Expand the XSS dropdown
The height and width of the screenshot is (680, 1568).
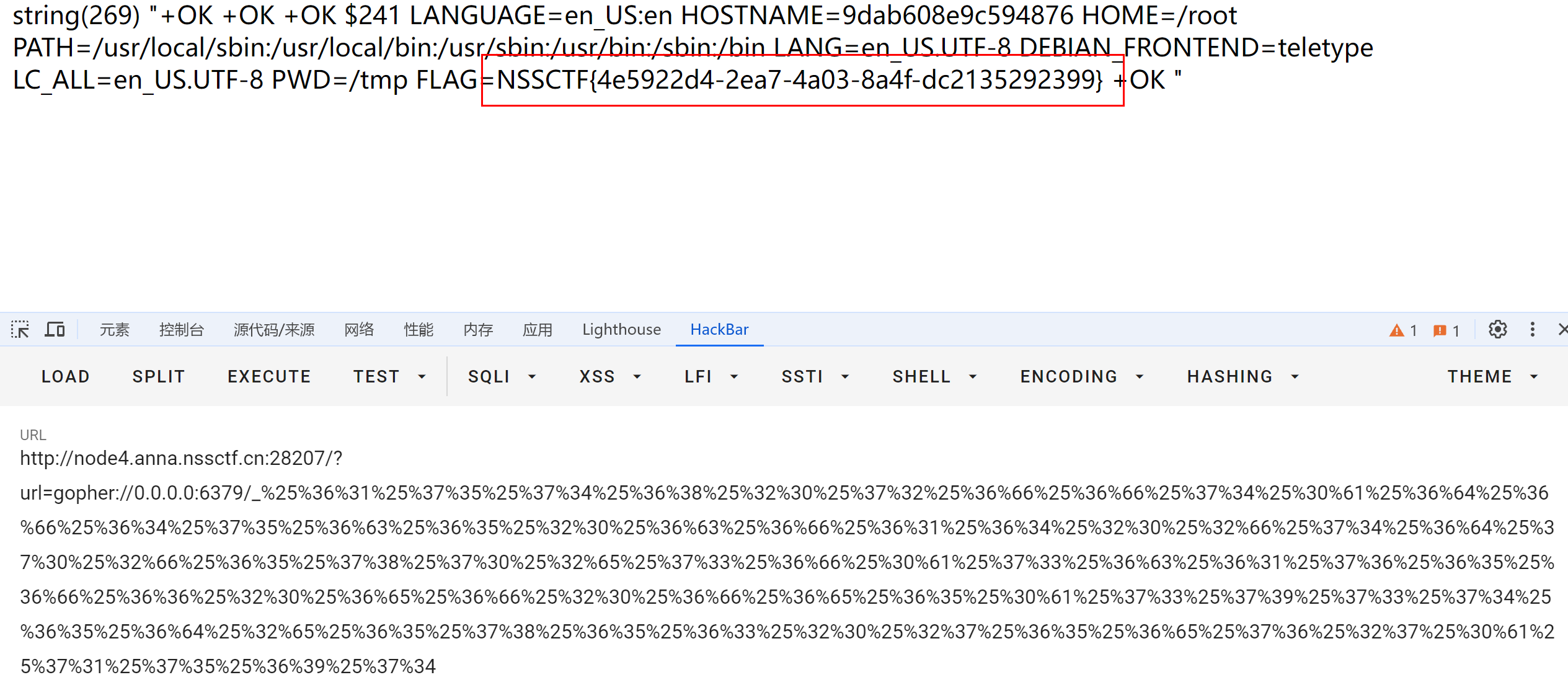[x=610, y=376]
